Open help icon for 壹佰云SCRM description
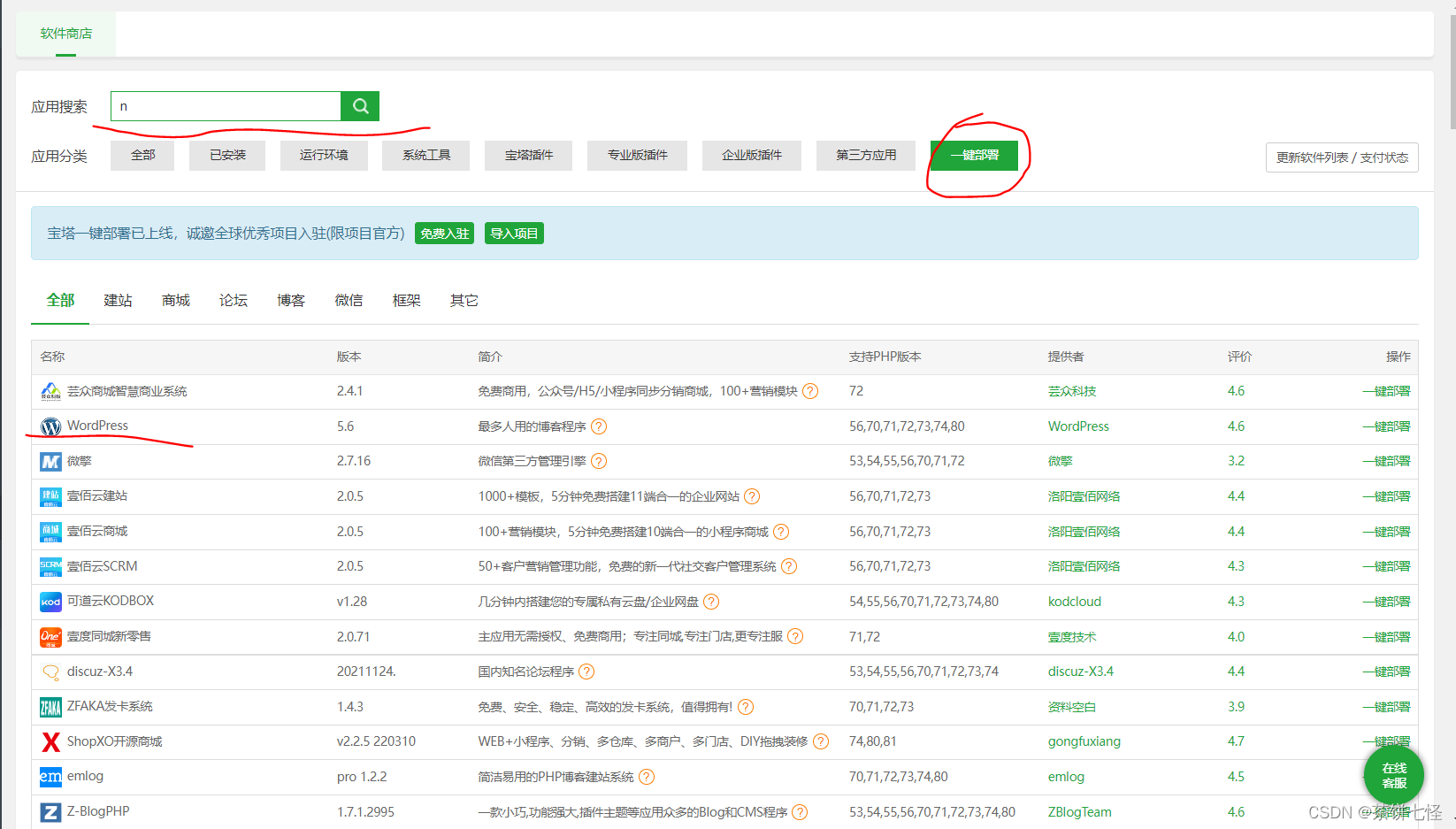 coord(789,566)
